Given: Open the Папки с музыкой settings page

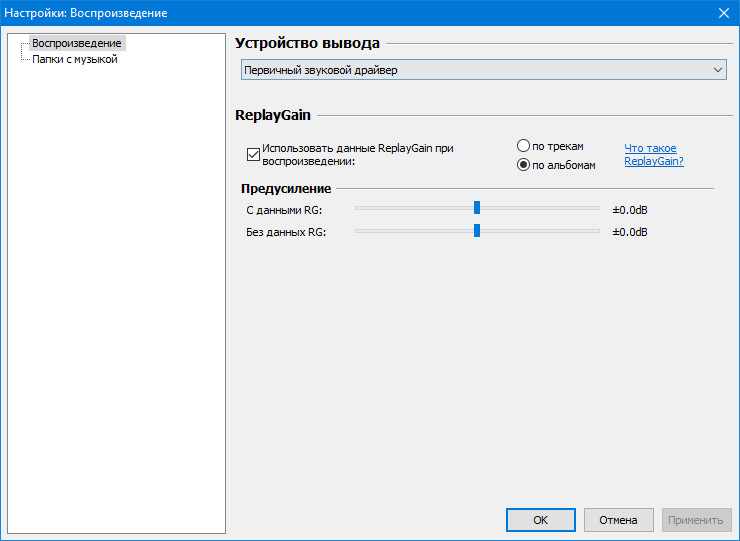Looking at the screenshot, I should pos(75,59).
